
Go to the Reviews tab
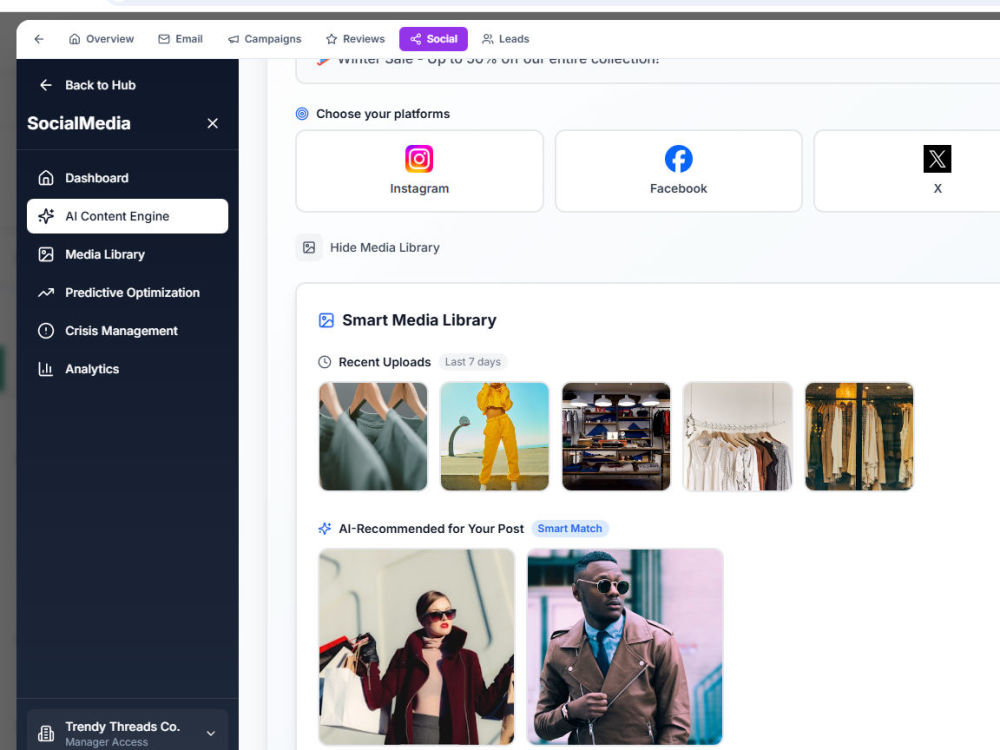[x=355, y=39]
